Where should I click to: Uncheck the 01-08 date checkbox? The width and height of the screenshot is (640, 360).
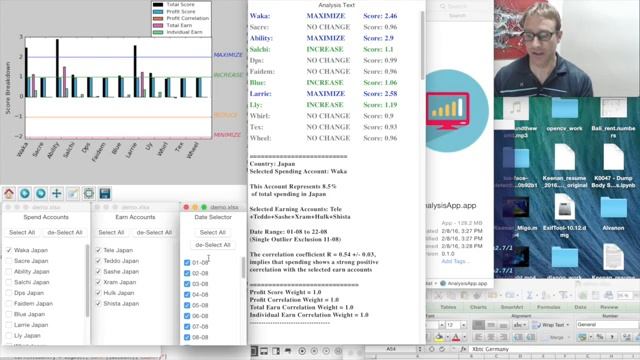[x=187, y=262]
